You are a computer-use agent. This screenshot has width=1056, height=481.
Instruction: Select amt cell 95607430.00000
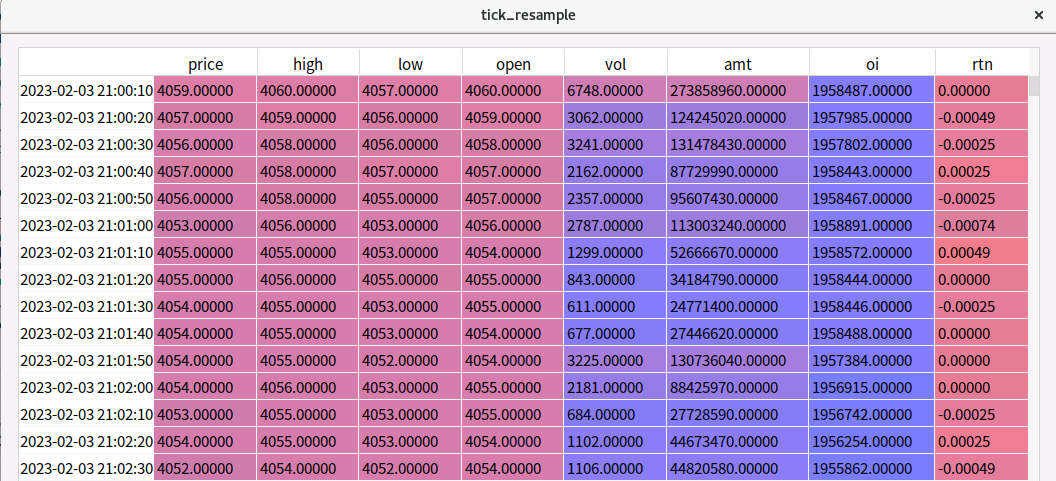click(738, 198)
